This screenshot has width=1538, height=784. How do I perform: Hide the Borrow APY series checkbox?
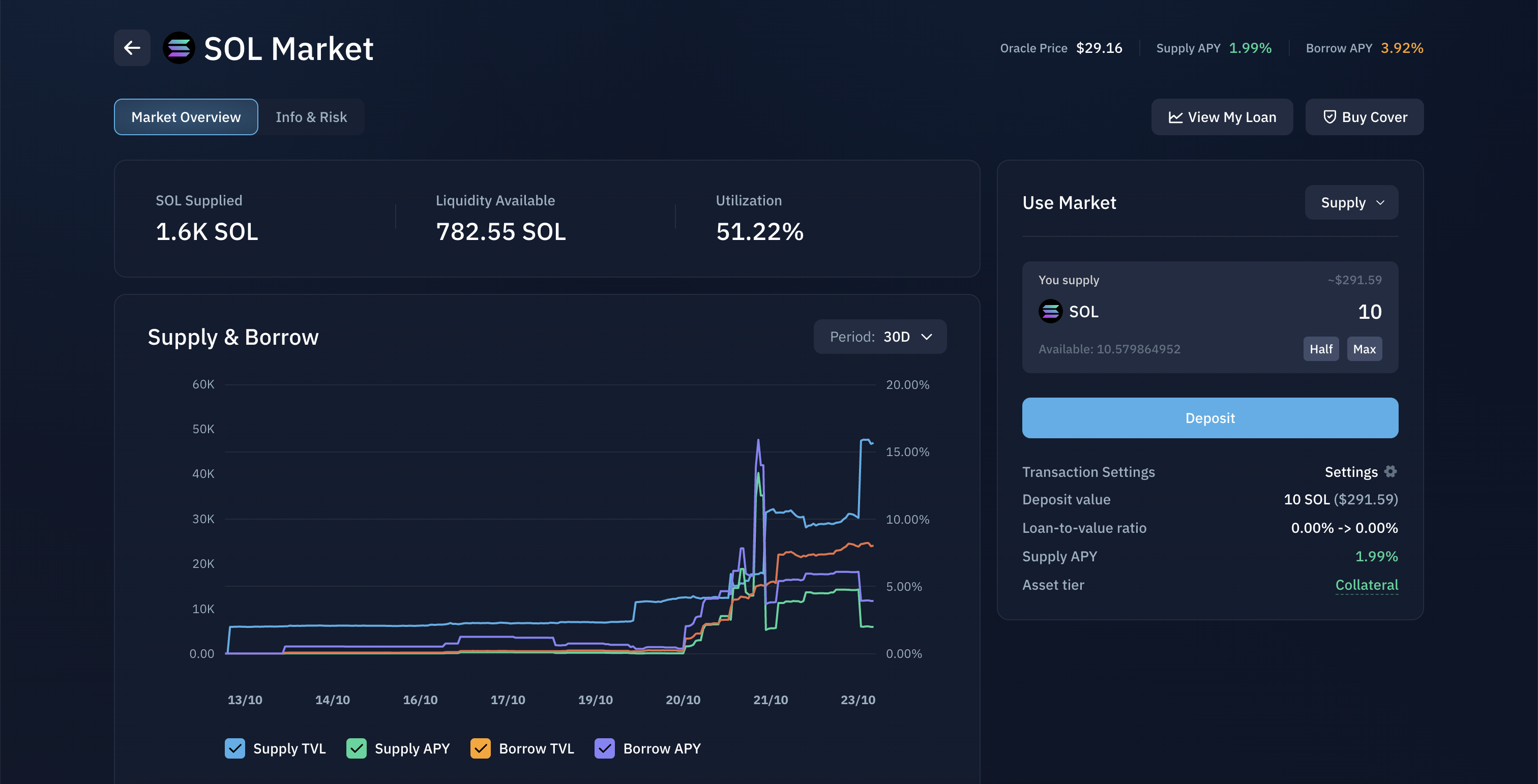[x=605, y=748]
